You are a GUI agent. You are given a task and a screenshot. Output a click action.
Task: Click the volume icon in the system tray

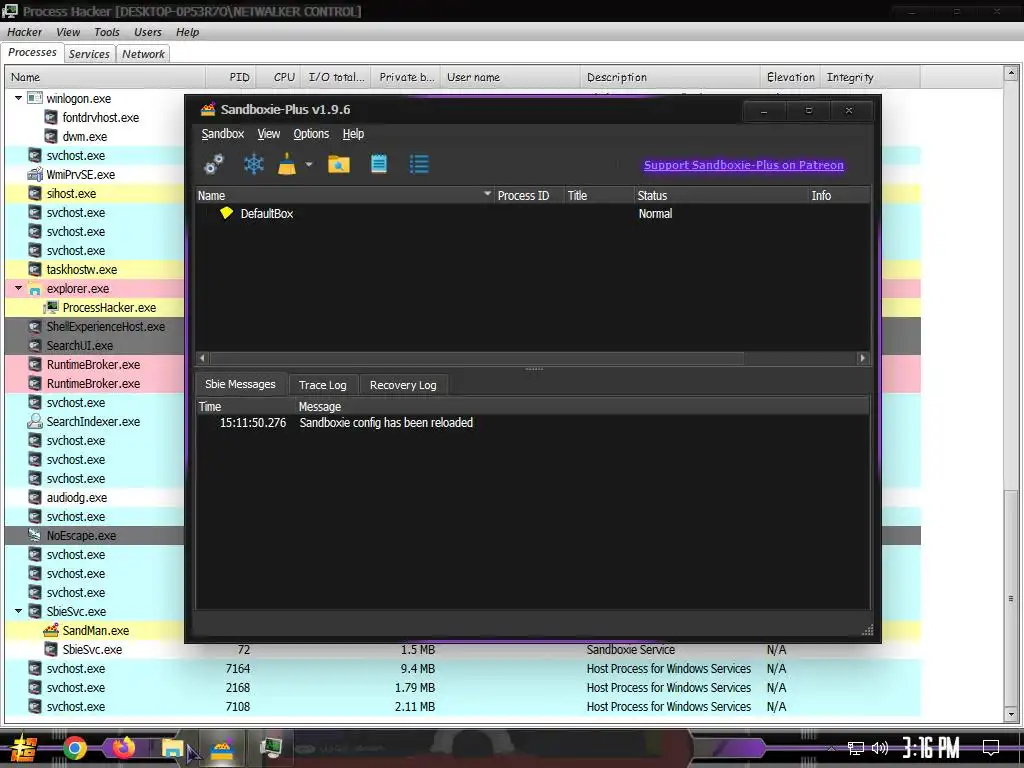880,748
